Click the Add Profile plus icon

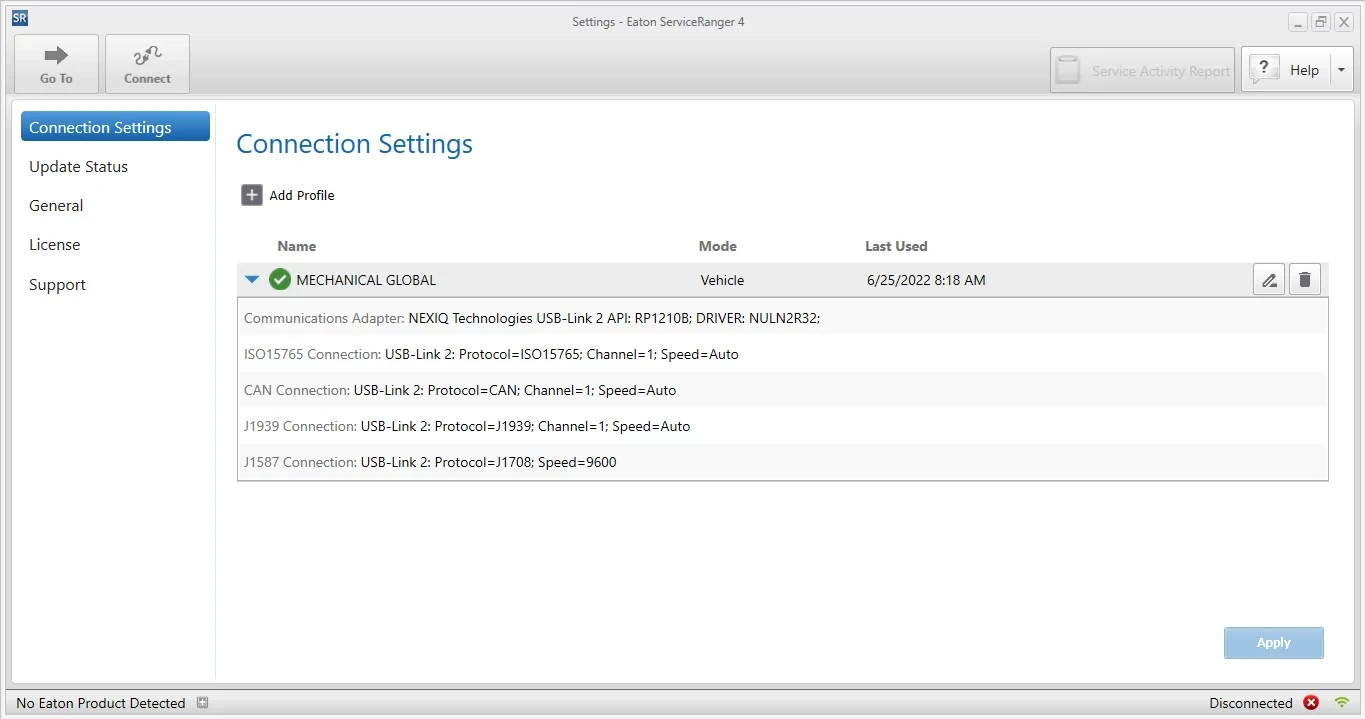[252, 195]
